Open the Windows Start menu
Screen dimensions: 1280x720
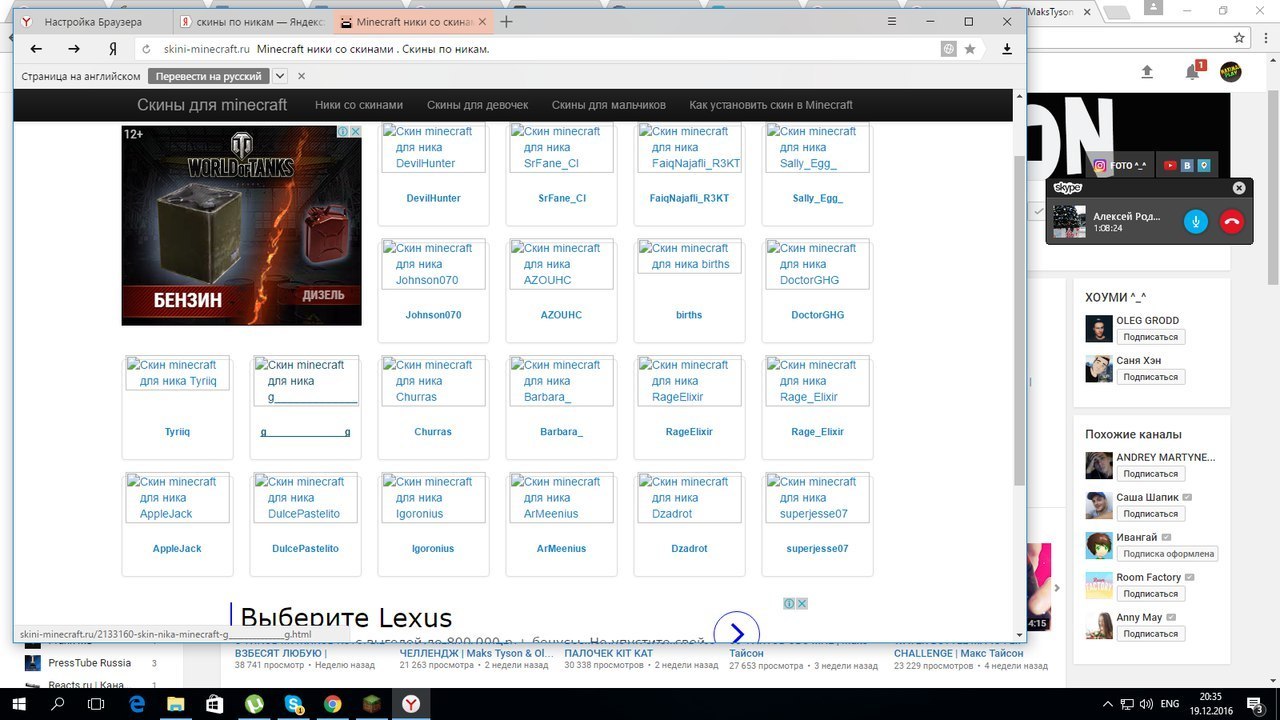click(19, 704)
